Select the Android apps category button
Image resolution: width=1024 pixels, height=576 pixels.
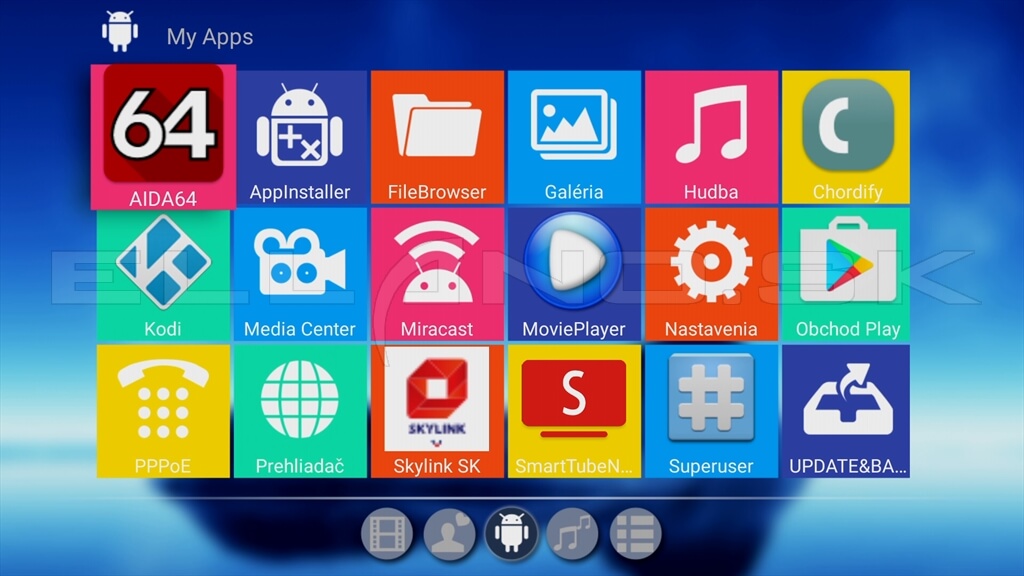tap(511, 534)
